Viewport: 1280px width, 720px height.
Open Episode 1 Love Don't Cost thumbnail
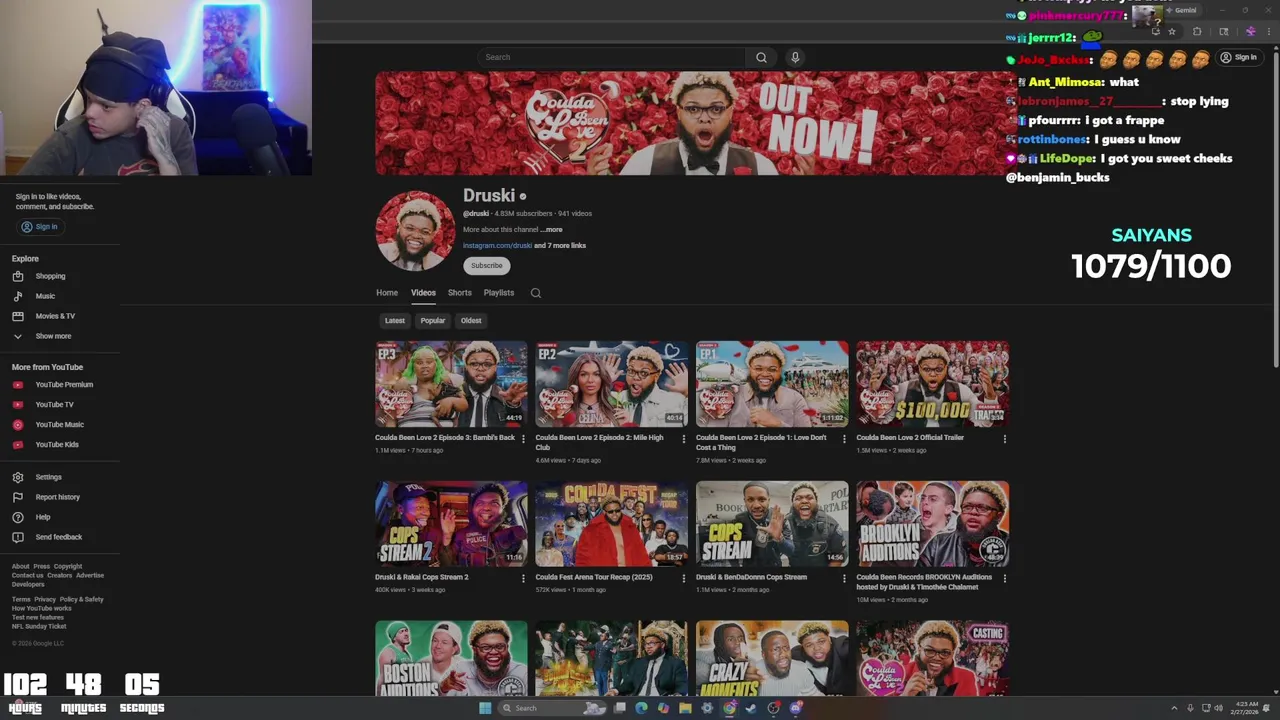tap(772, 384)
